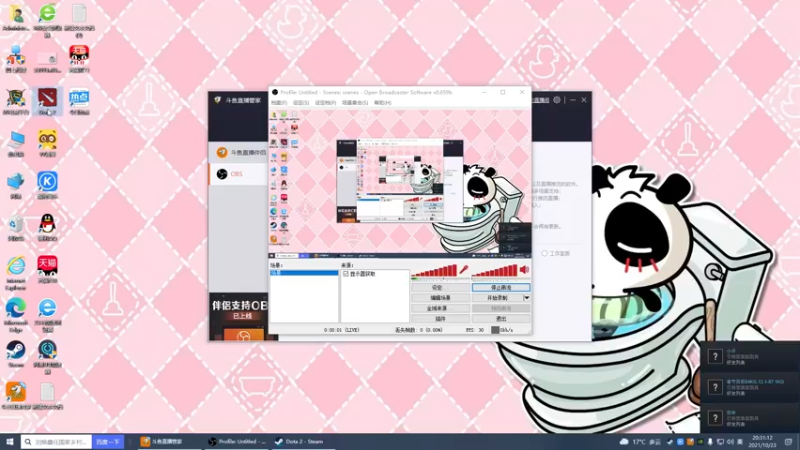
Task: Open the settings gear in Douyu manager title bar
Action: click(x=557, y=100)
